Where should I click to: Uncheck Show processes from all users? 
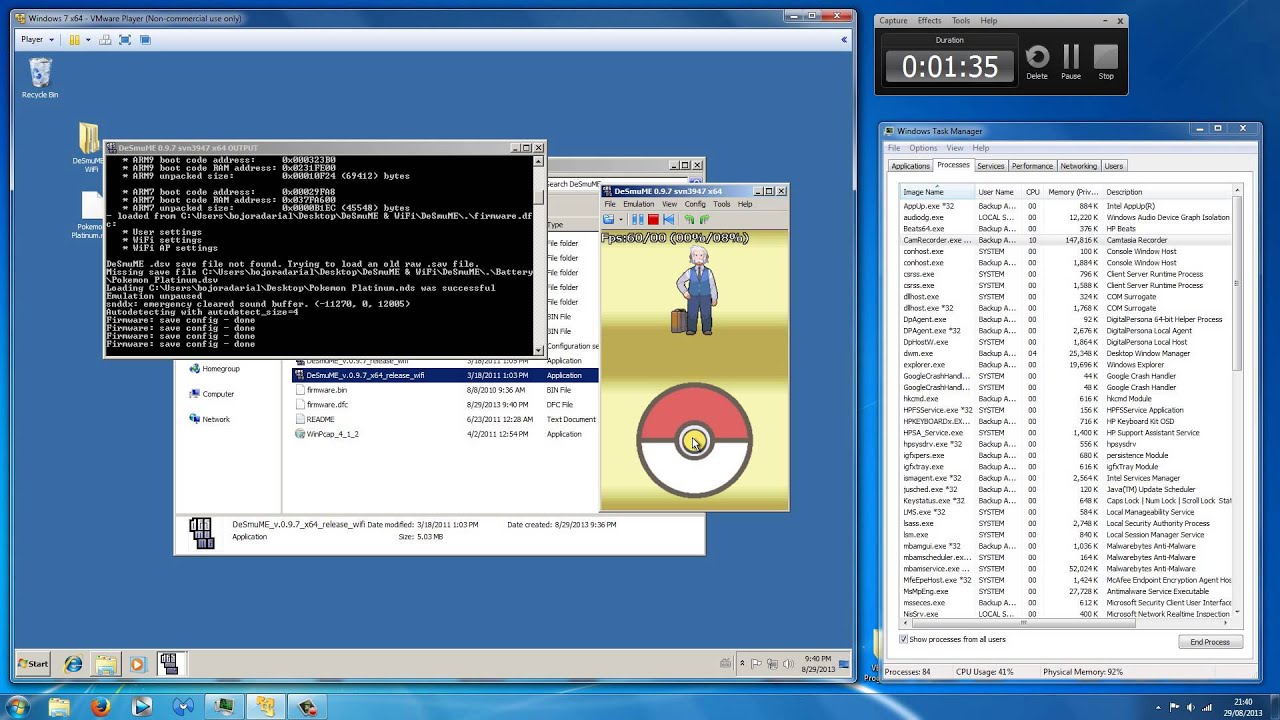click(x=903, y=639)
